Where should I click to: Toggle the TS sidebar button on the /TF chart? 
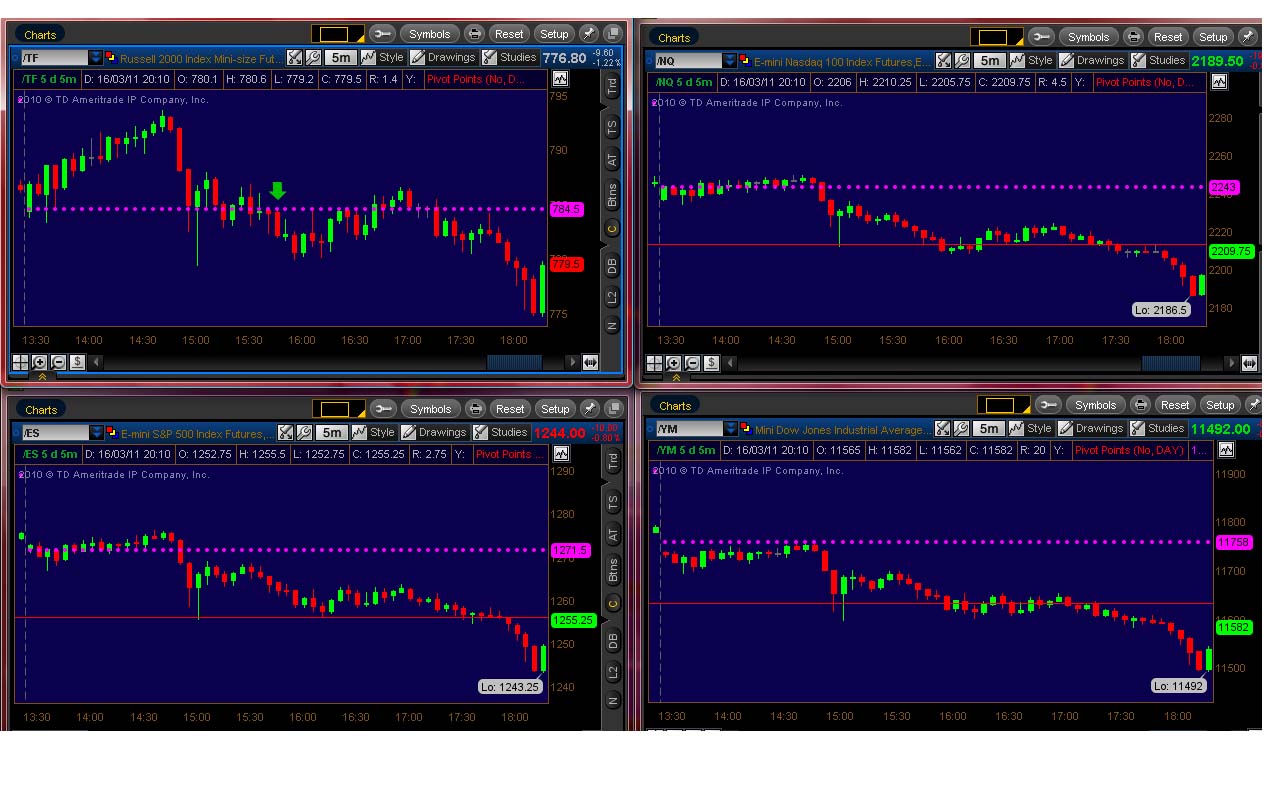(x=612, y=126)
